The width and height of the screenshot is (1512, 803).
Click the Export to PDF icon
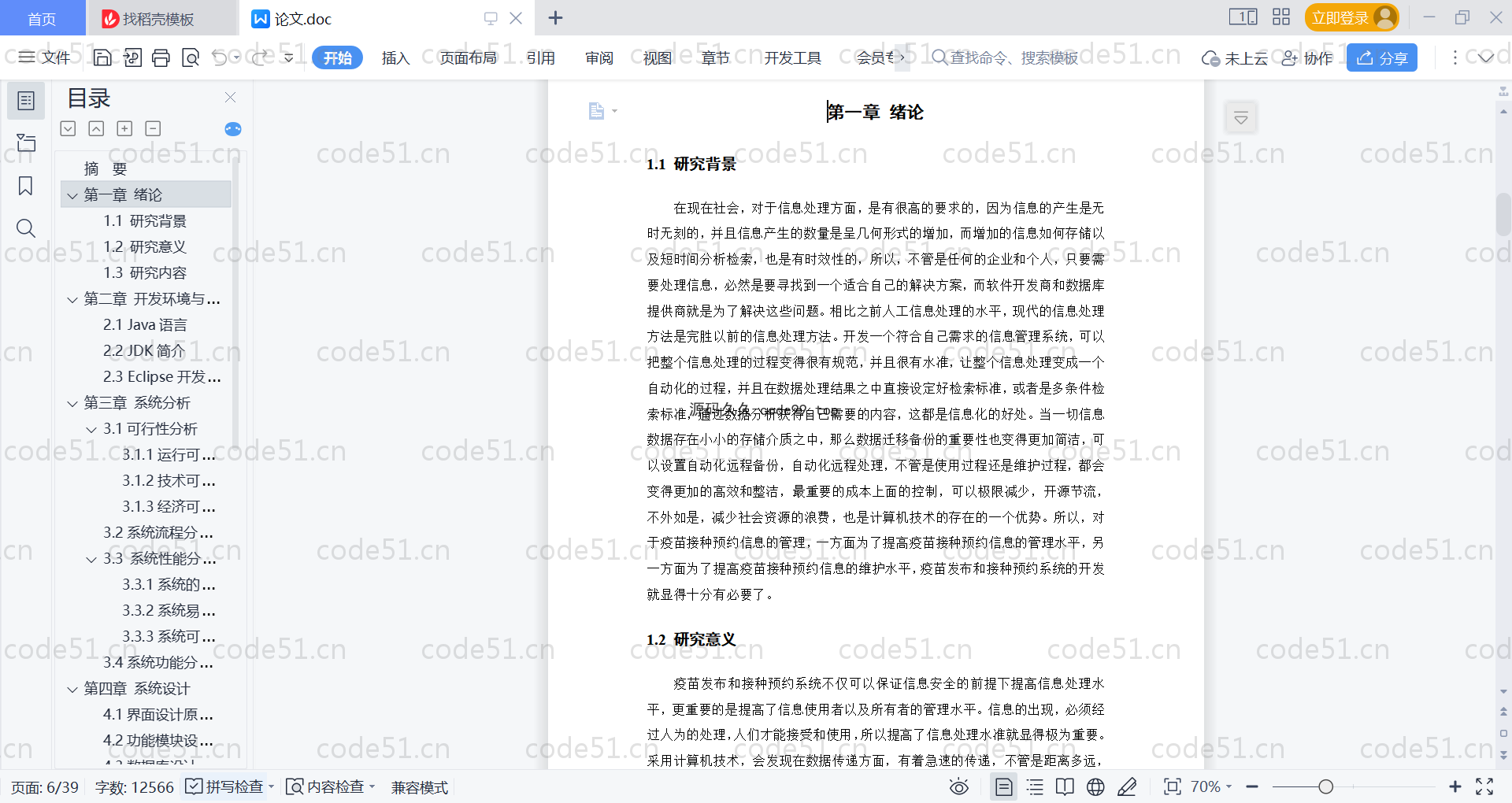132,57
